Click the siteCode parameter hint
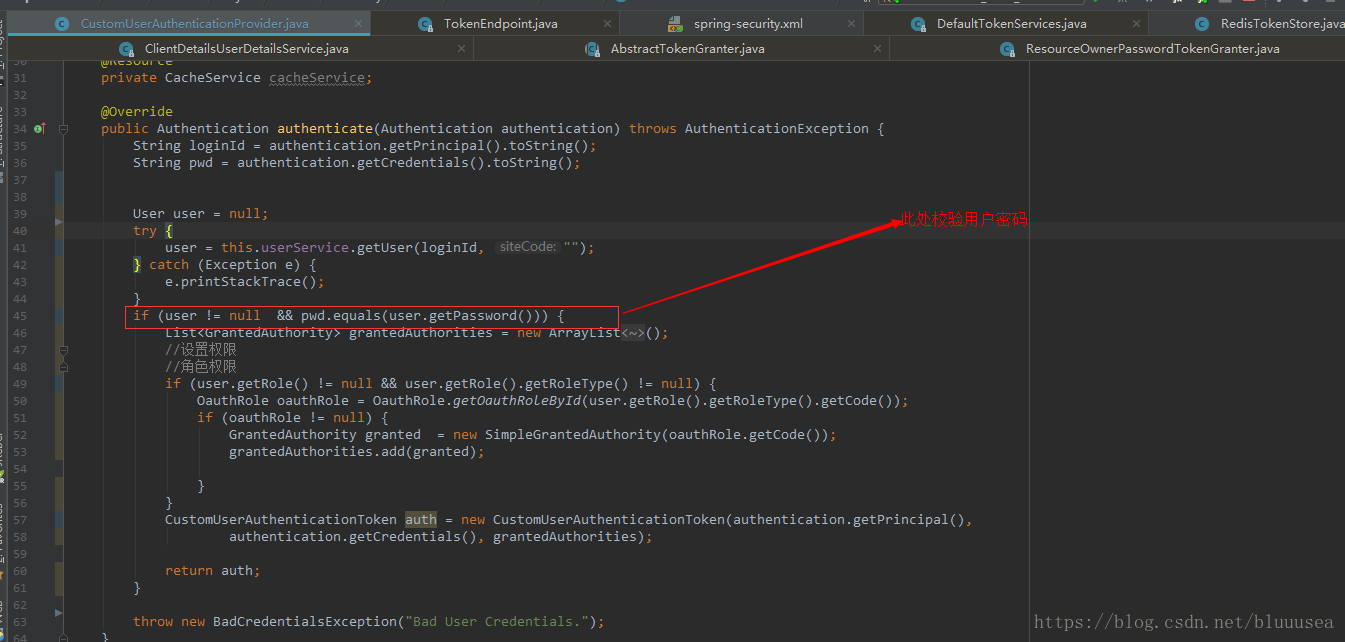Viewport: 1345px width, 642px height. pyautogui.click(x=527, y=247)
